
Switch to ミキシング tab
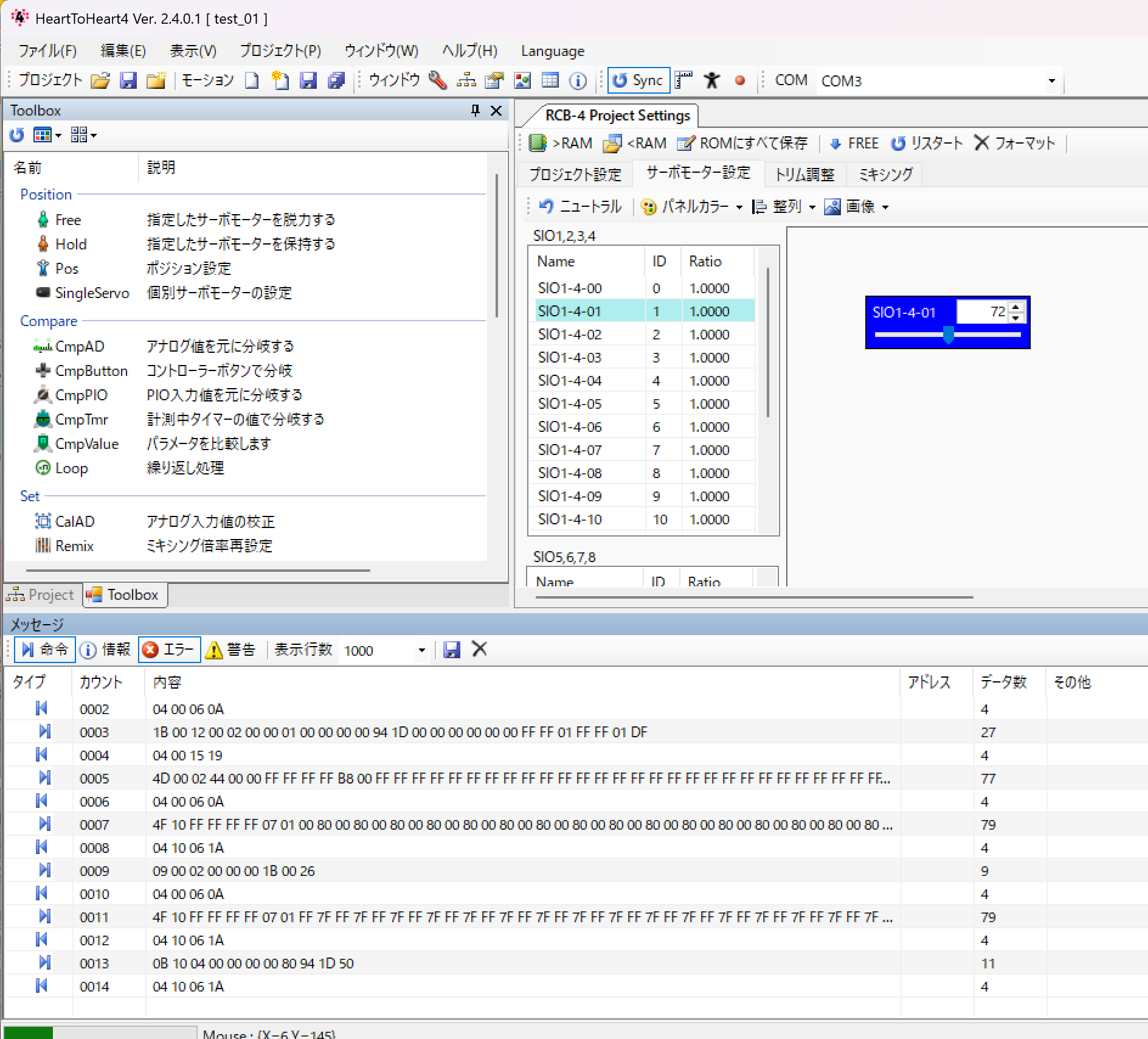(885, 174)
